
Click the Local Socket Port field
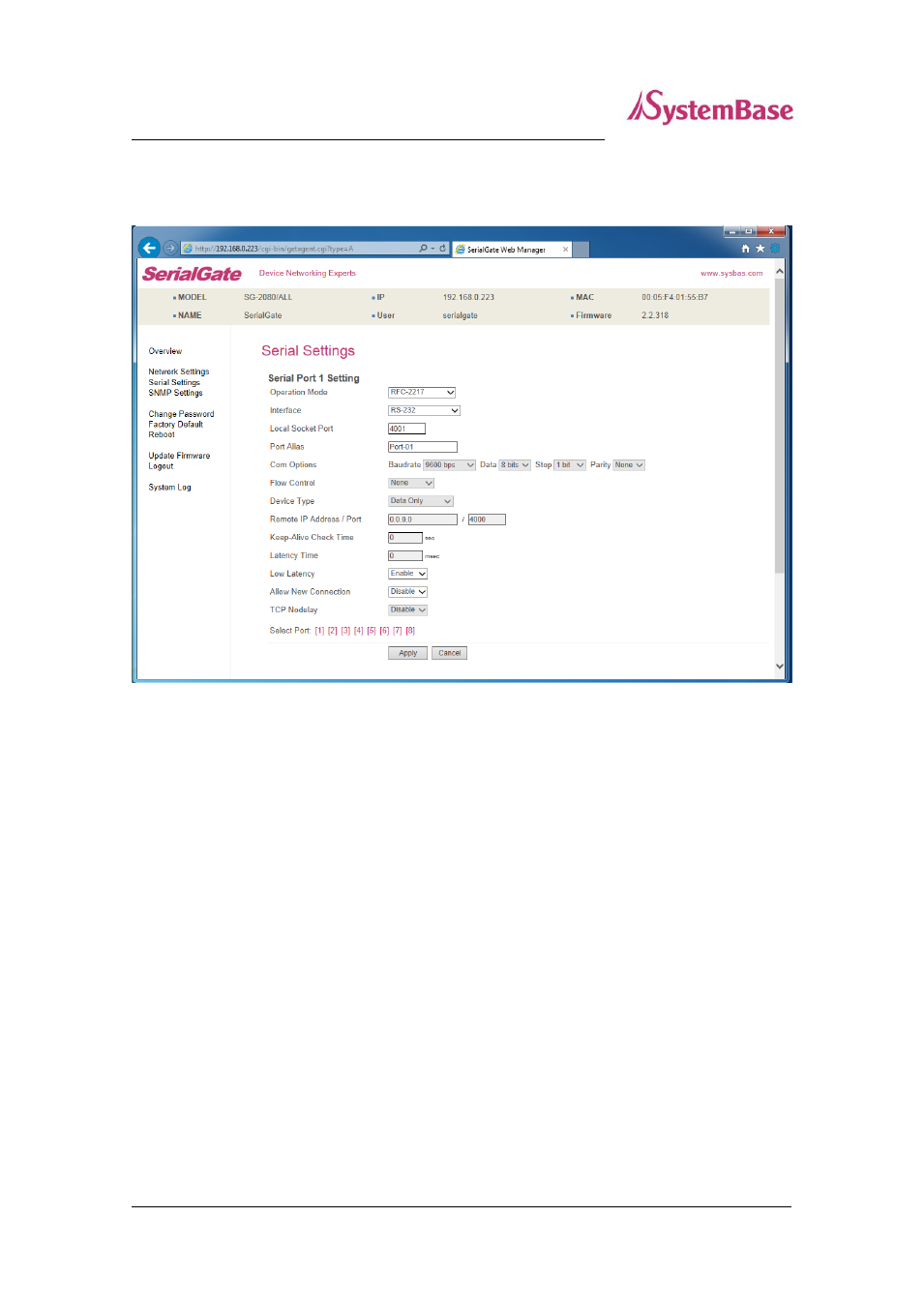tap(406, 429)
